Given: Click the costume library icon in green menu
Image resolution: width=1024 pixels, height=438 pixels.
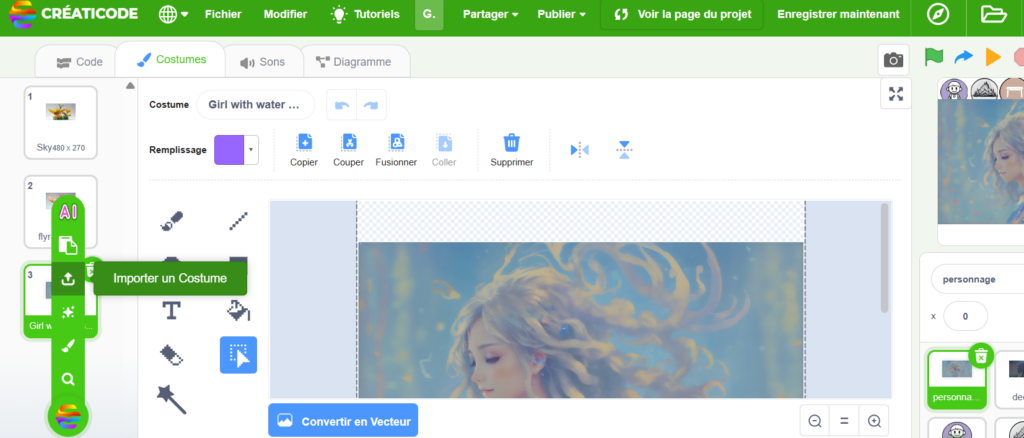Looking at the screenshot, I should 68,245.
